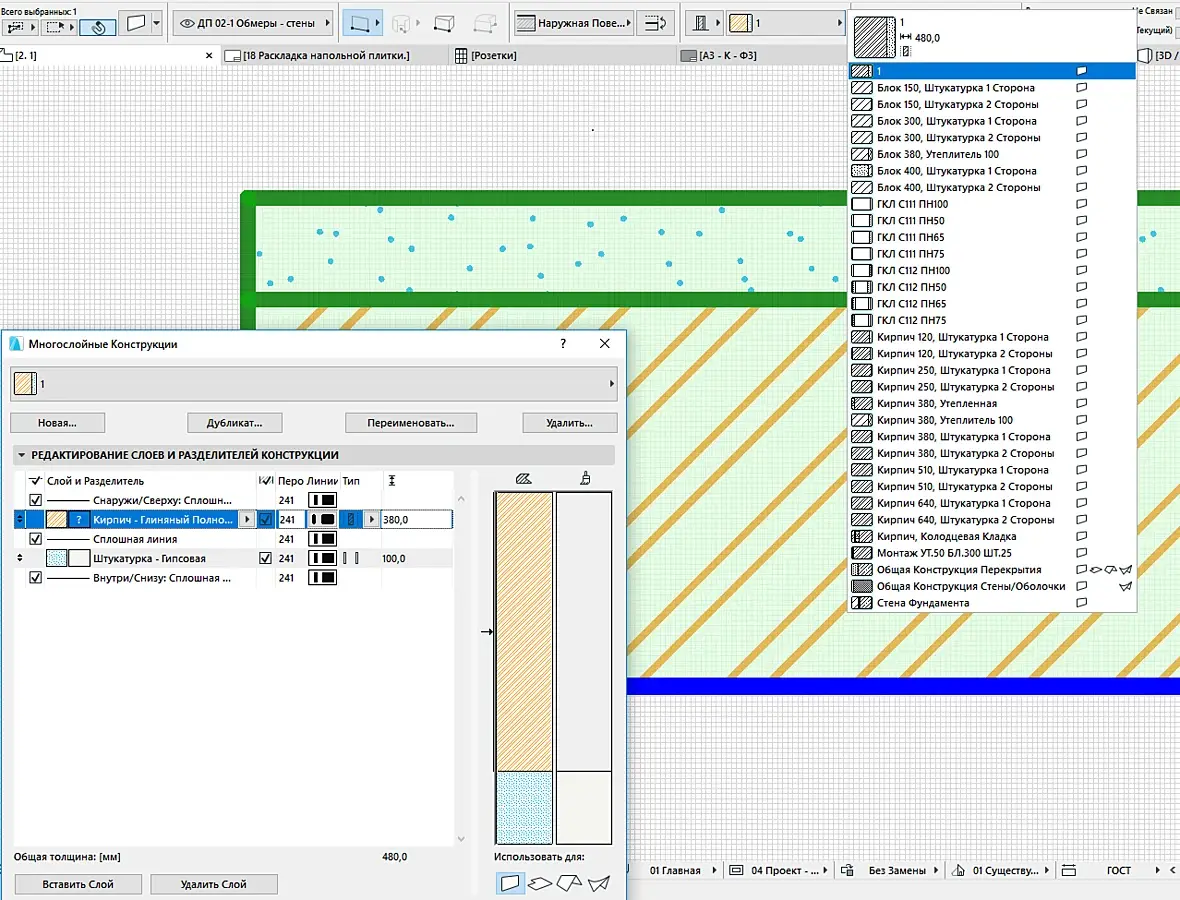Expand the Наружная Пове... surface dropdown
This screenshot has height=900, width=1180.
click(x=574, y=22)
